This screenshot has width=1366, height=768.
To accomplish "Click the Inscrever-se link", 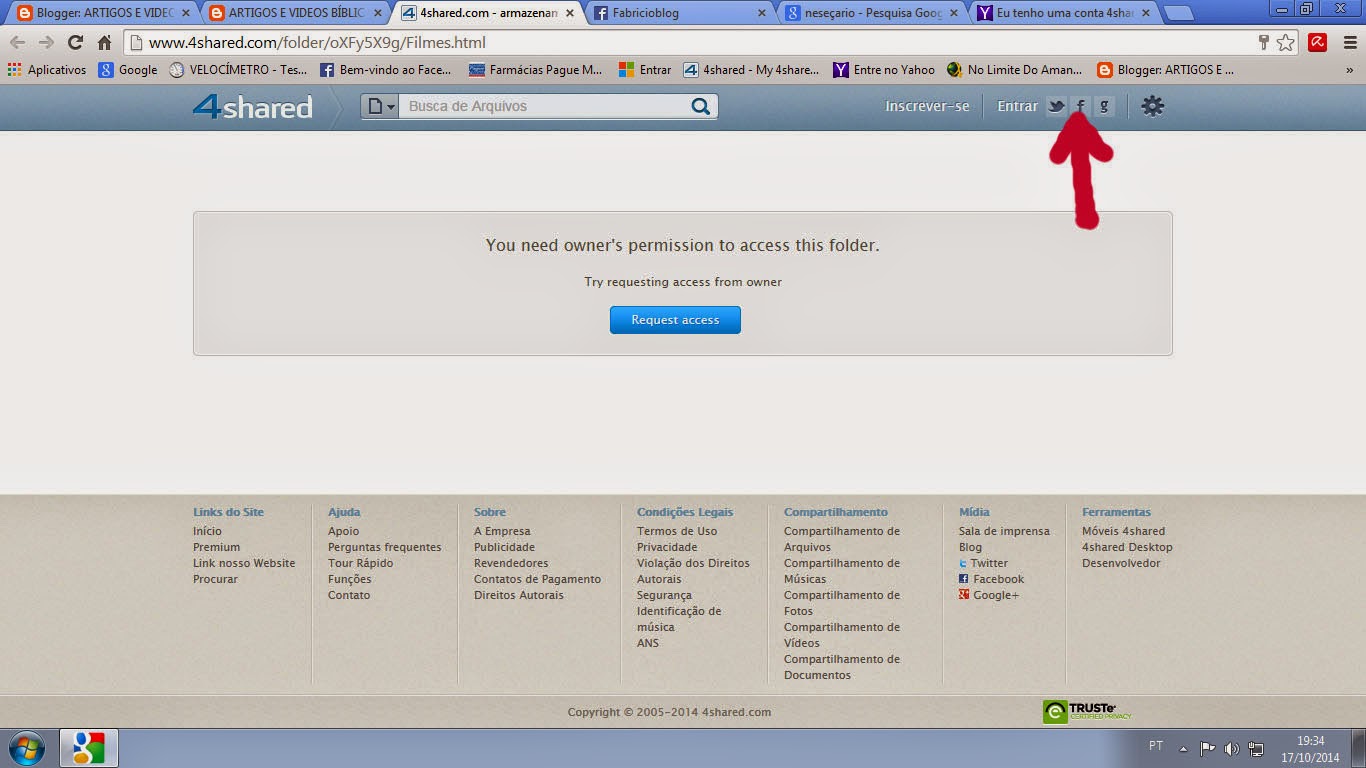I will tap(927, 106).
